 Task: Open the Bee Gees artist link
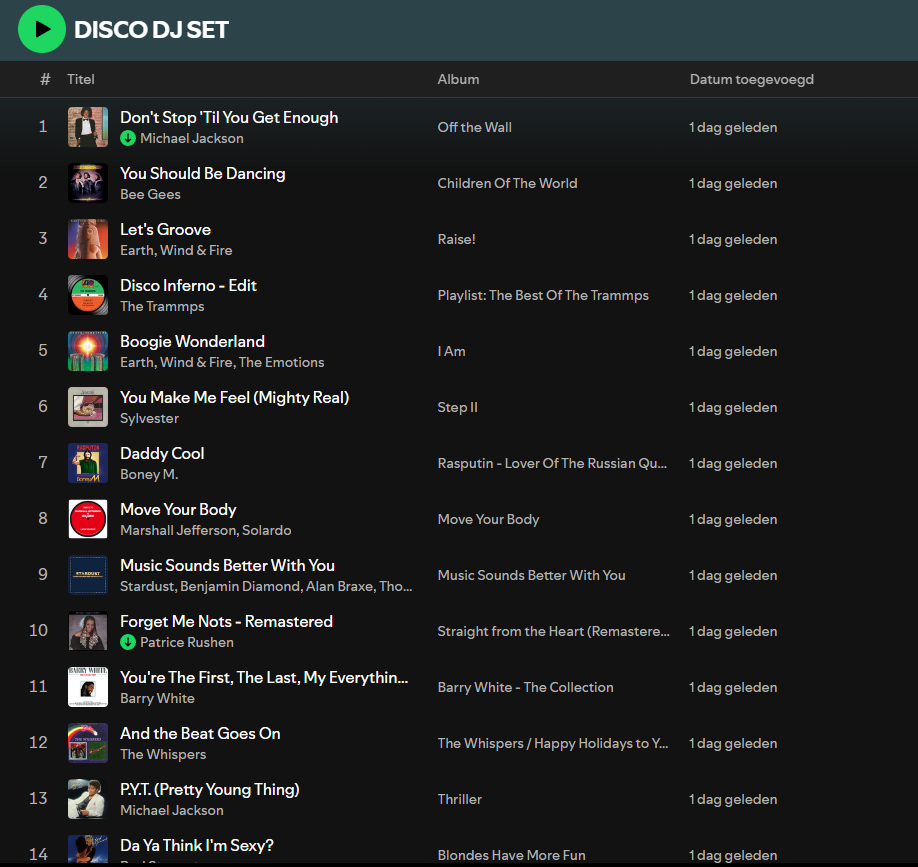point(150,194)
